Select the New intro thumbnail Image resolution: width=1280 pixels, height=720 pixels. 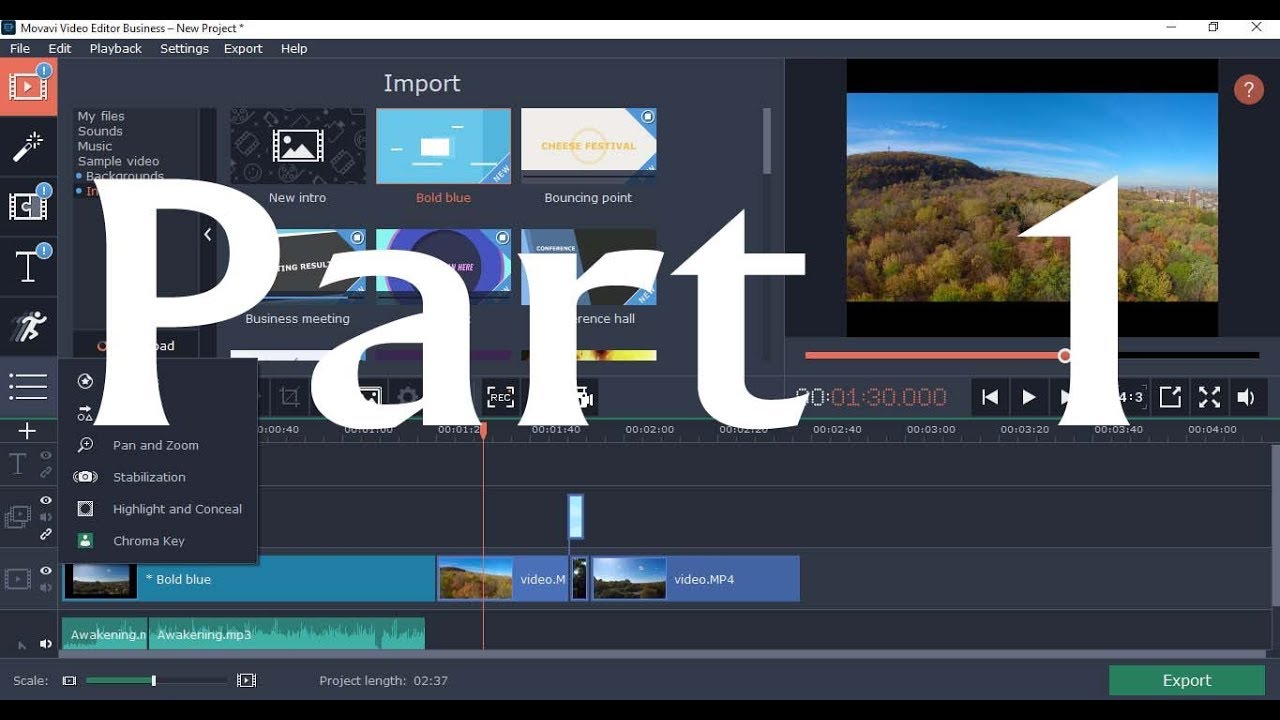297,146
